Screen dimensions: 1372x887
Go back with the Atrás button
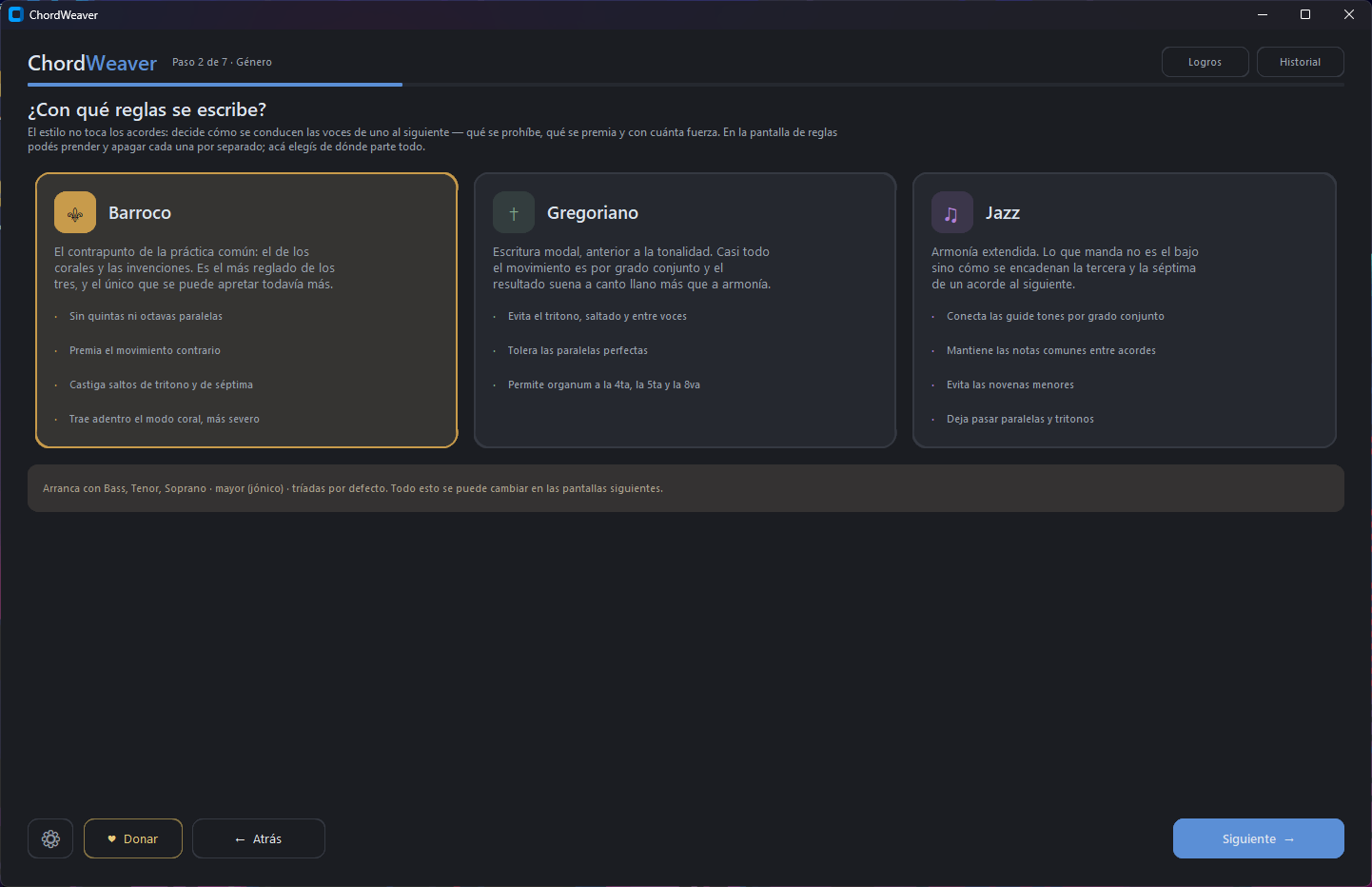tap(259, 838)
